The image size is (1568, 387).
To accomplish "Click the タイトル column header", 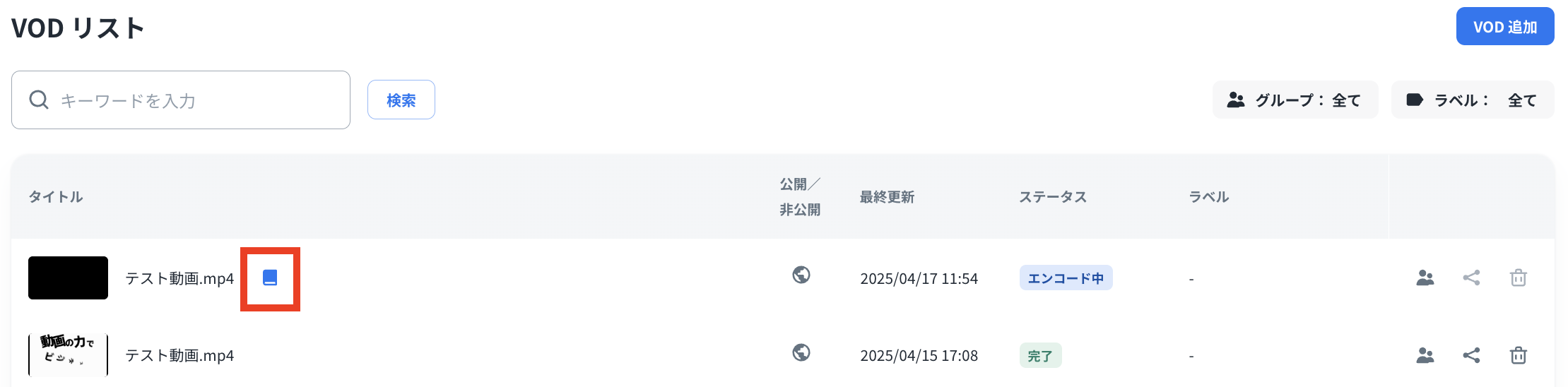I will click(x=56, y=197).
